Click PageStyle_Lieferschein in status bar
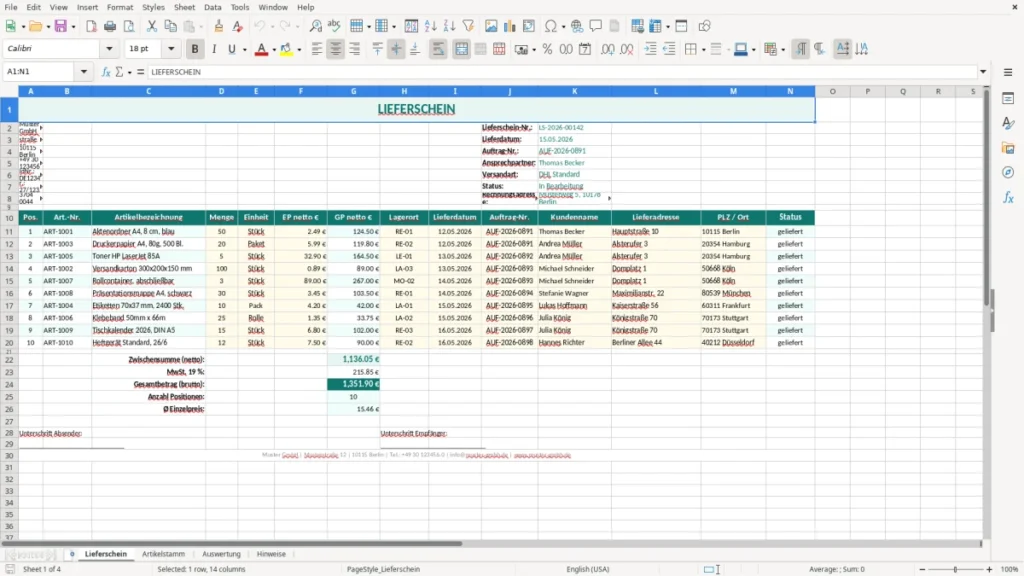Viewport: 1024px width, 576px height. (383, 569)
